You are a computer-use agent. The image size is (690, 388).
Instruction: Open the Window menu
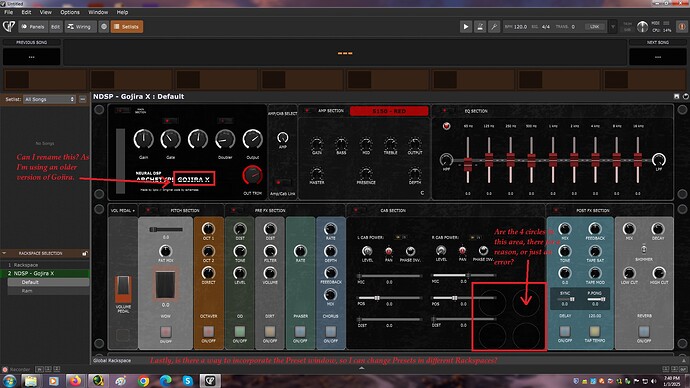coord(98,12)
